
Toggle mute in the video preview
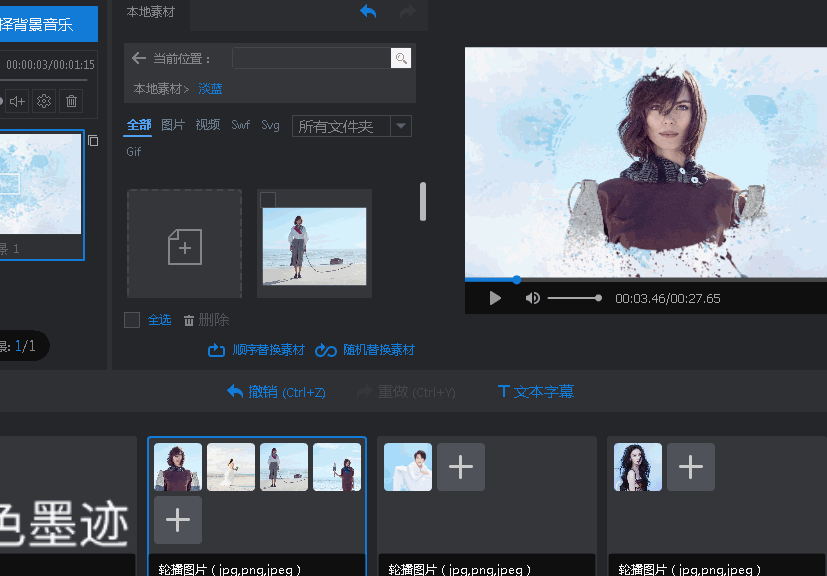(x=531, y=297)
